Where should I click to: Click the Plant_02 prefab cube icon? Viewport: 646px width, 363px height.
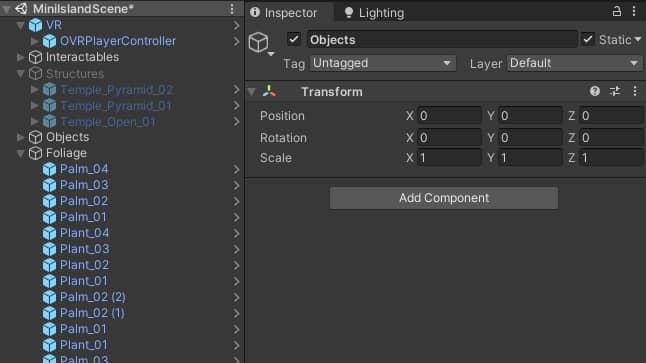[x=49, y=265]
